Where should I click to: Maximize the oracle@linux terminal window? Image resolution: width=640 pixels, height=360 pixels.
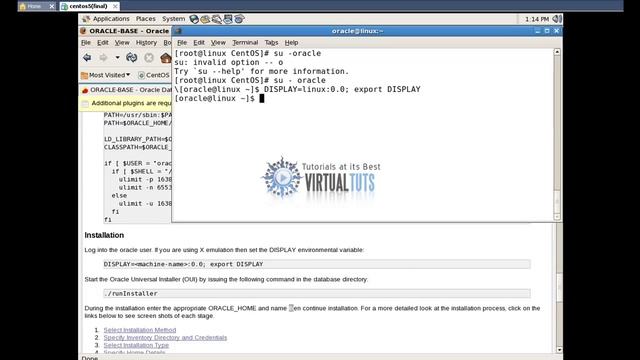[x=547, y=31]
